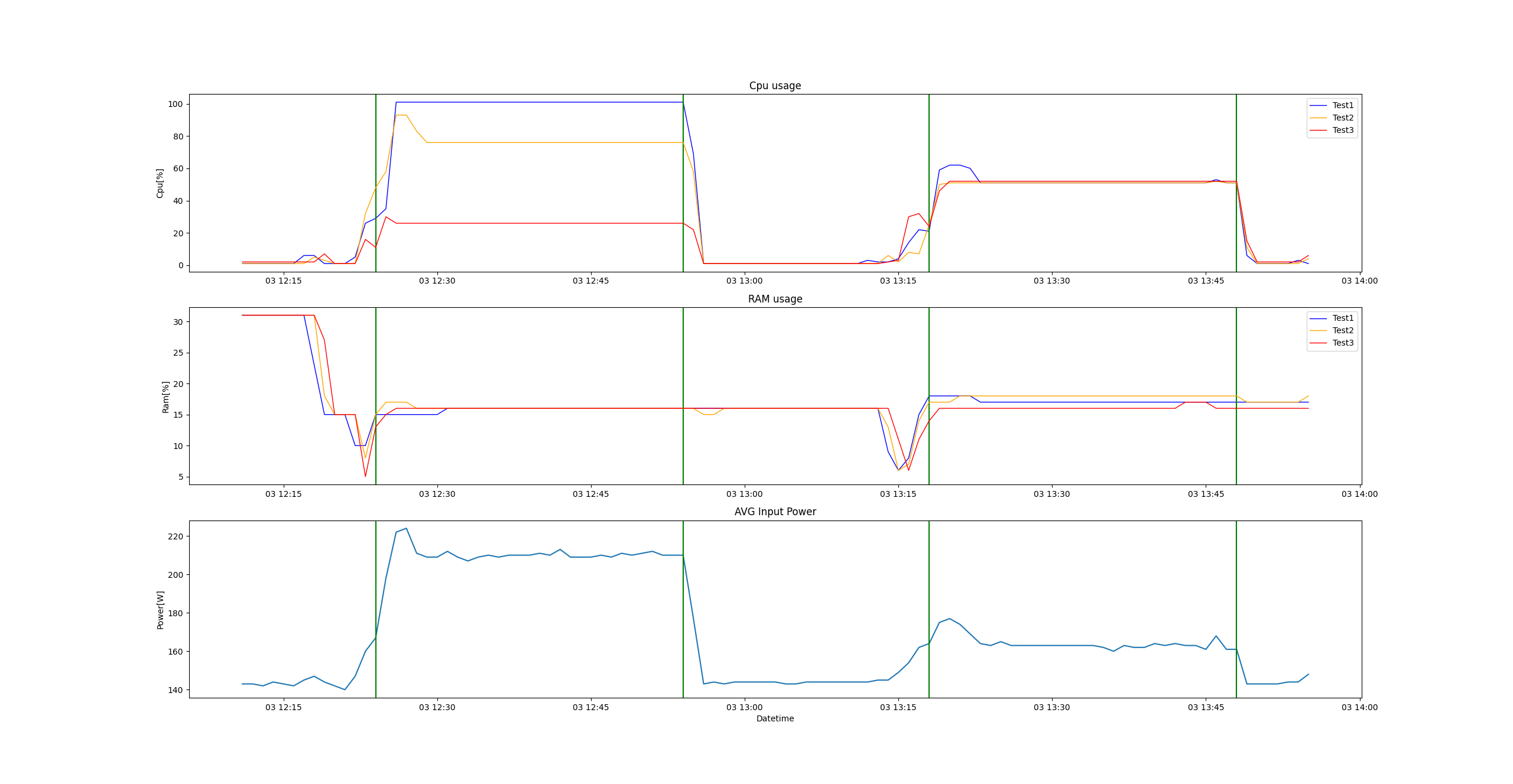1513x784 pixels.
Task: Click '03 14:00' tick under Cpu chart
Action: point(1360,281)
